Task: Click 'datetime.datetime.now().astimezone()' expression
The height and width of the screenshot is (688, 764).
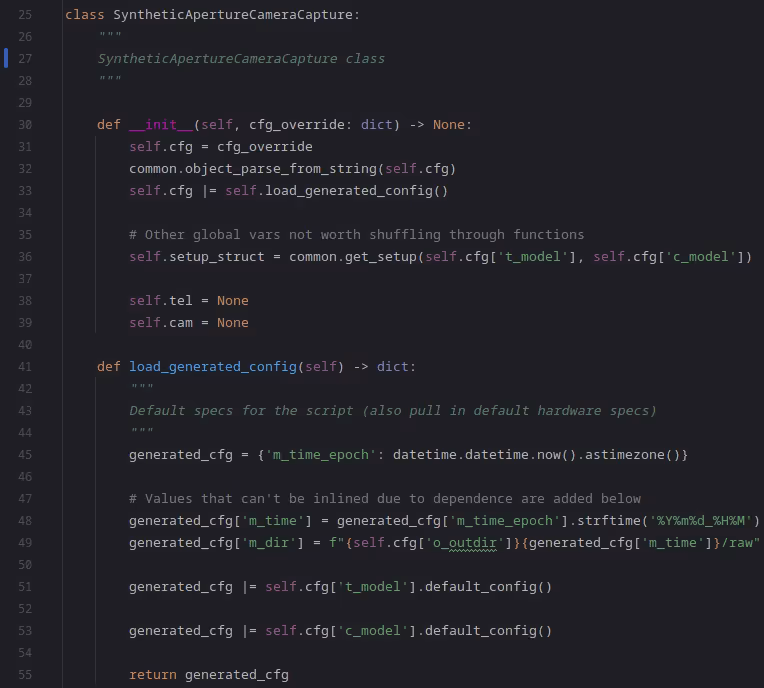Action: tap(536, 455)
